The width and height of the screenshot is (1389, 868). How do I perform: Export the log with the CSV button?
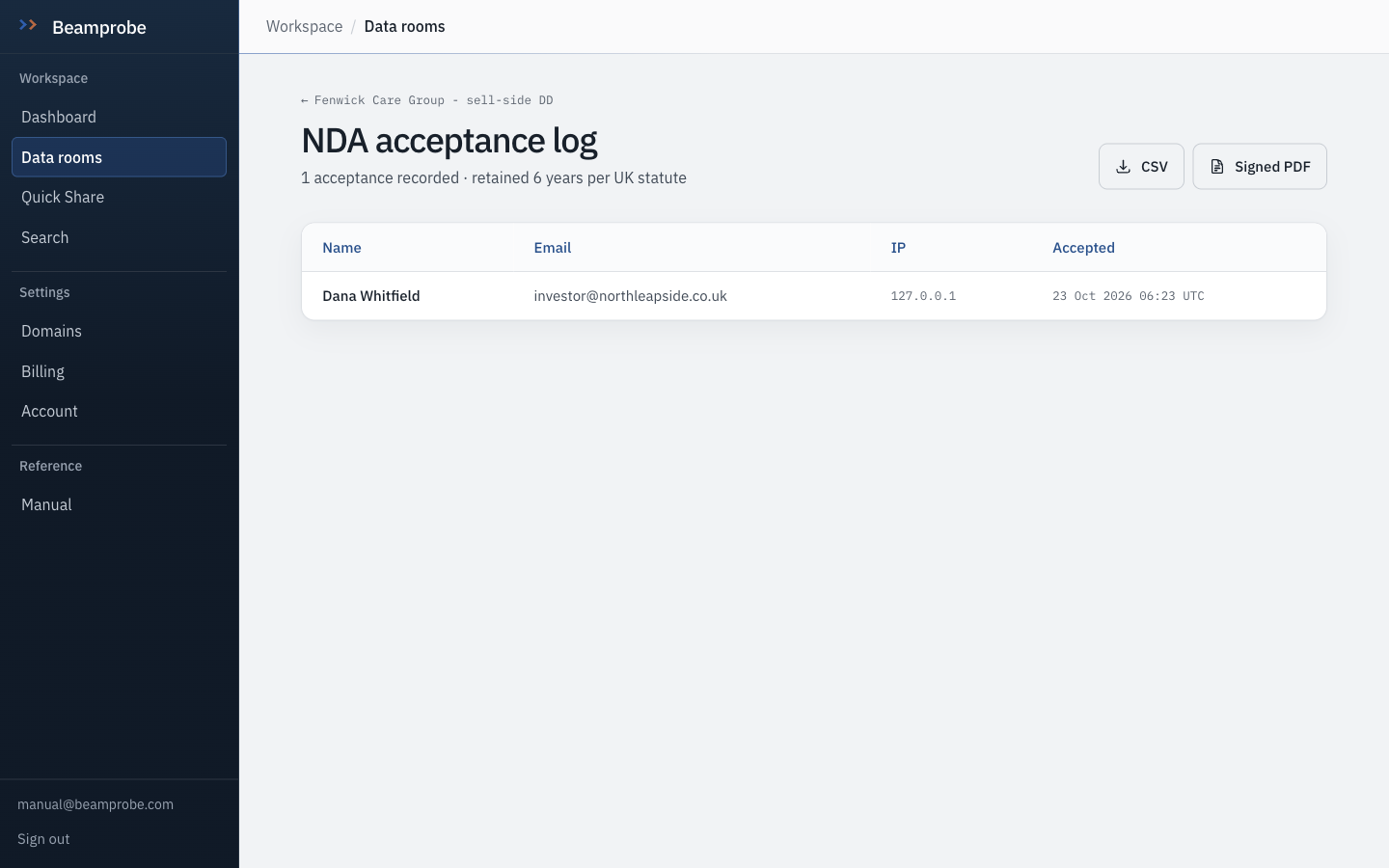tap(1141, 167)
